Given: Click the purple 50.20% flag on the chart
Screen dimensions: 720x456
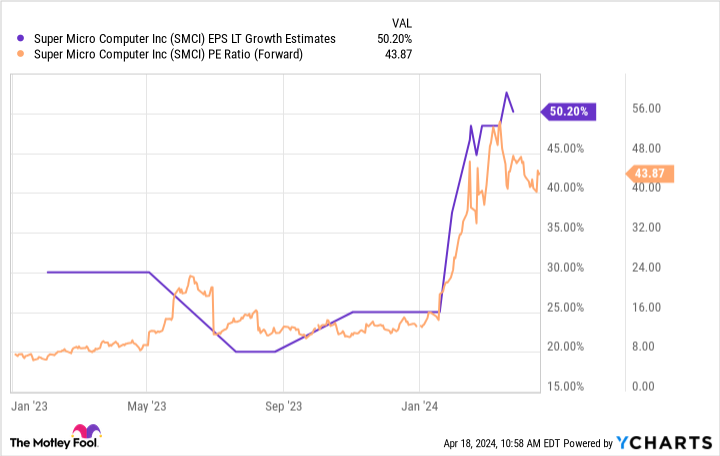Looking at the screenshot, I should click(x=569, y=112).
